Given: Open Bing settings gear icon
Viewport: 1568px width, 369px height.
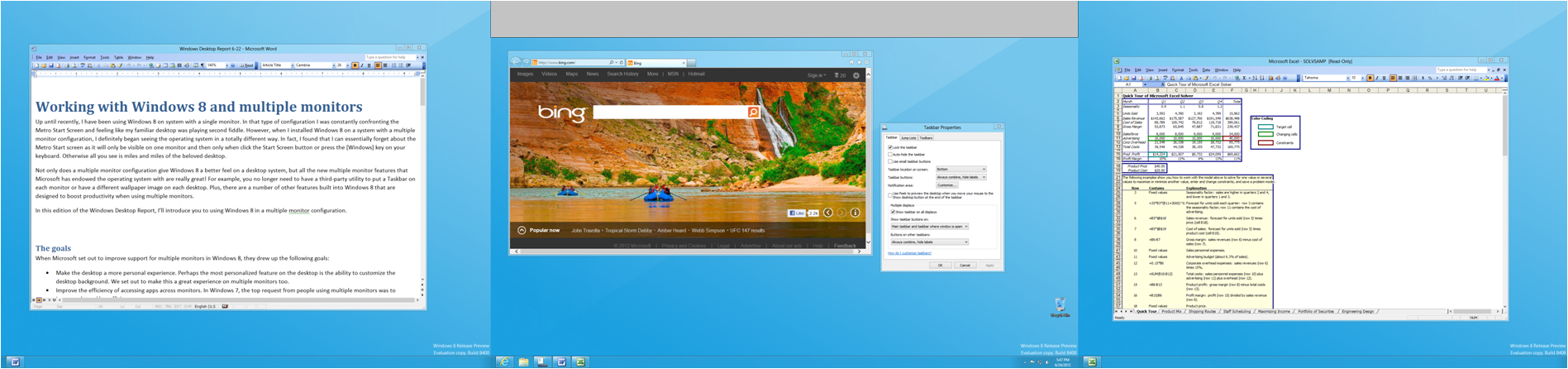Looking at the screenshot, I should click(856, 75).
